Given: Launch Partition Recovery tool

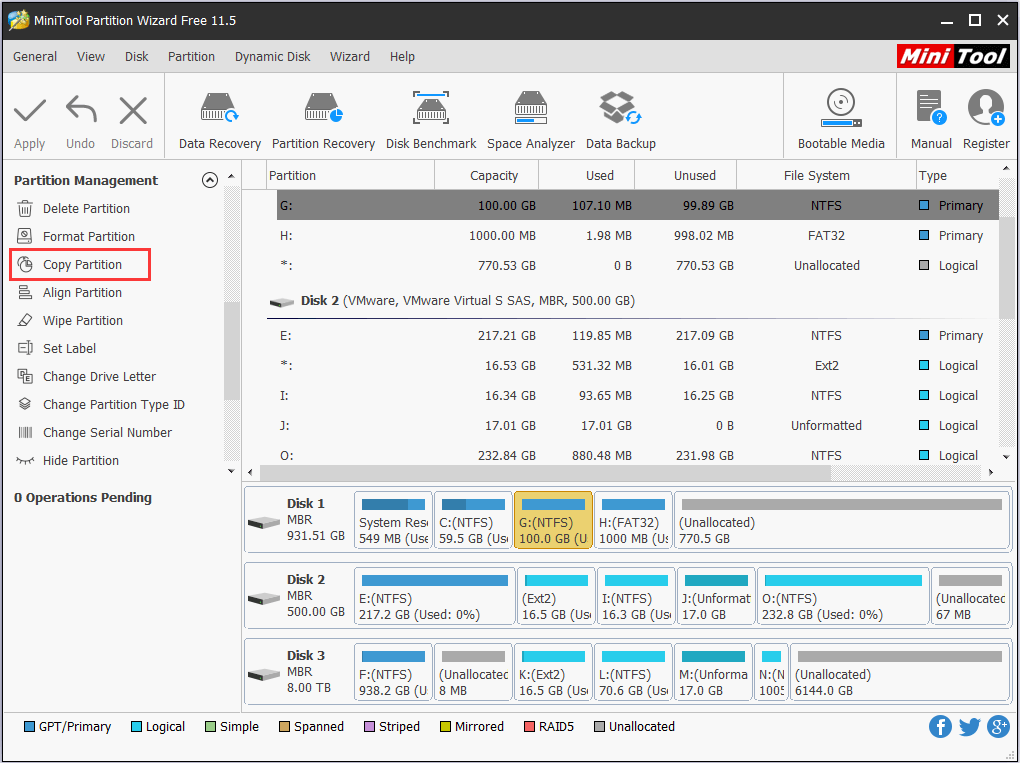Looking at the screenshot, I should coord(323,122).
